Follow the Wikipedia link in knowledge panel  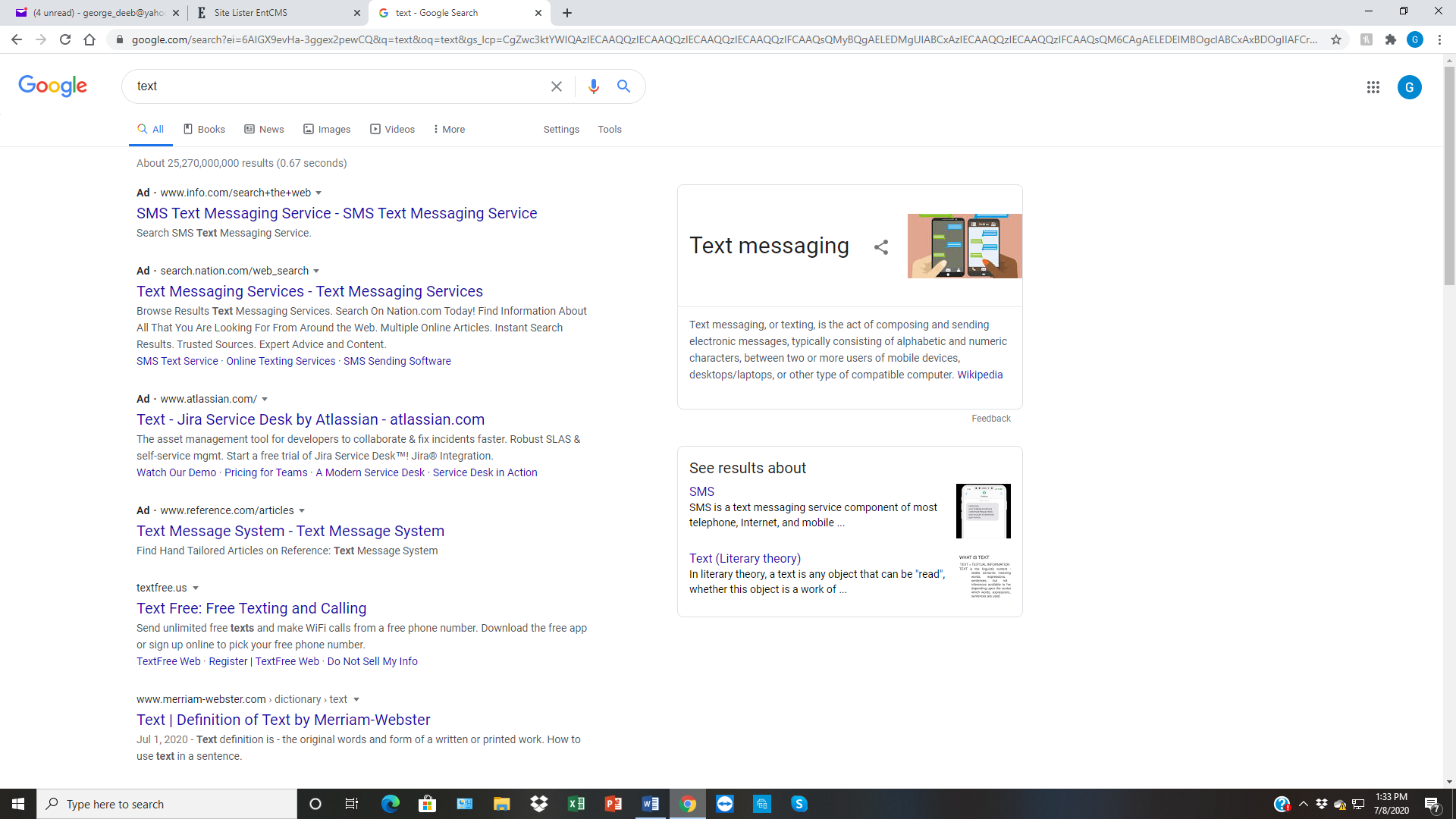(979, 375)
